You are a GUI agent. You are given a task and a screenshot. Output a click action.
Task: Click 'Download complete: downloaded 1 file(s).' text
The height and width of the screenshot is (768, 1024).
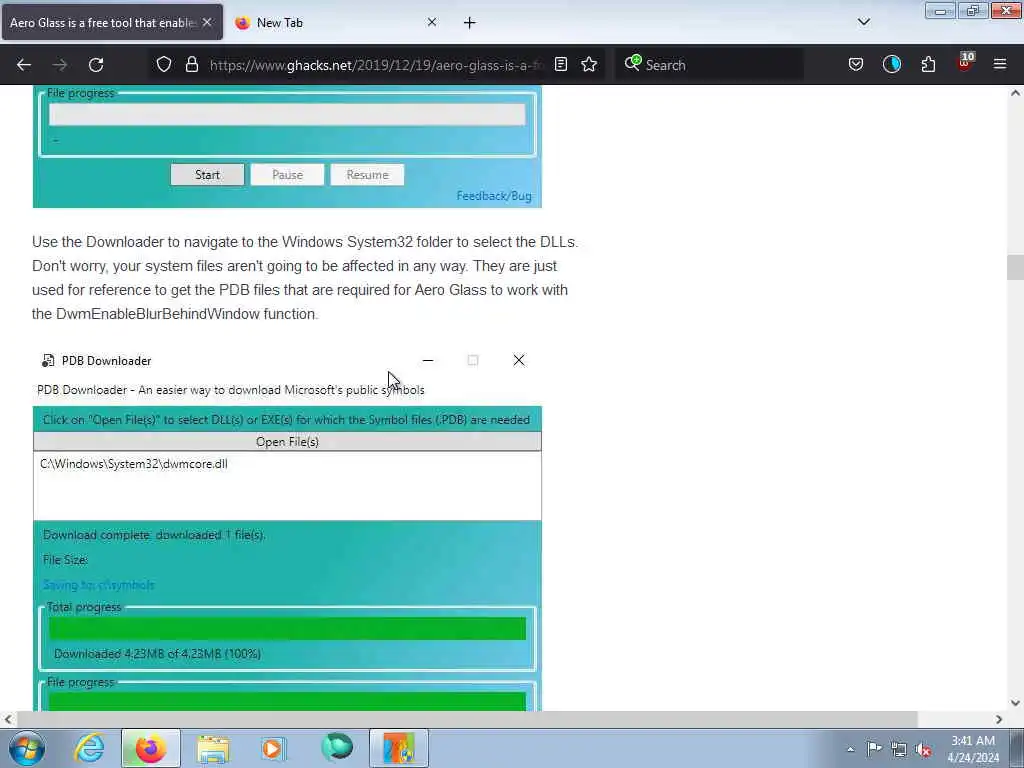click(154, 535)
